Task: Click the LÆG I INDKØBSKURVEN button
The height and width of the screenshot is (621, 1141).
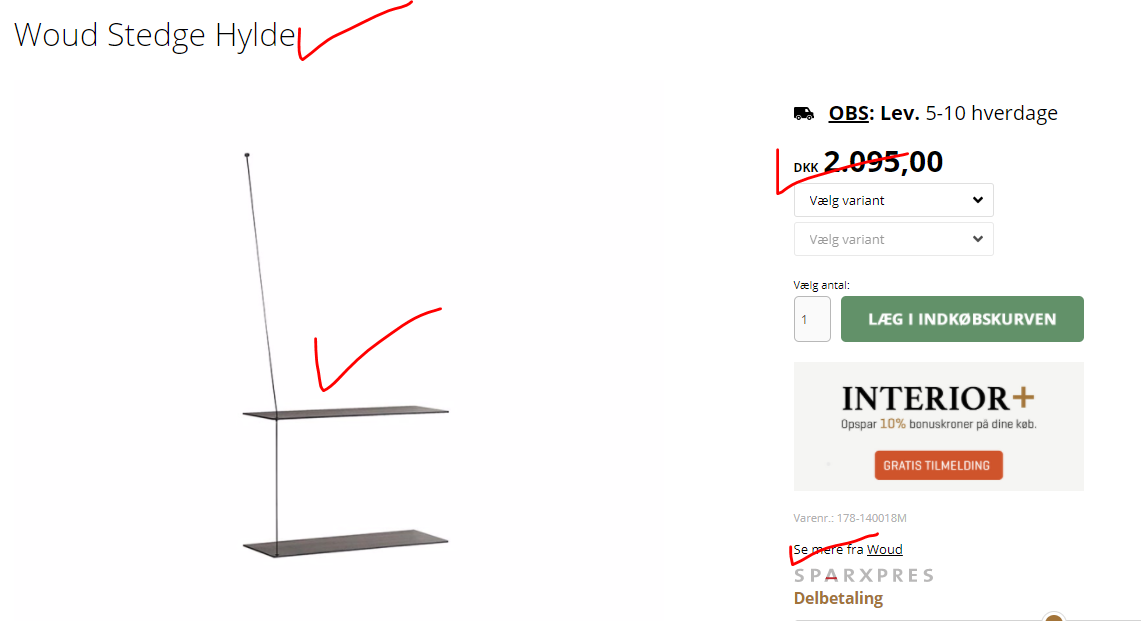Action: point(962,319)
